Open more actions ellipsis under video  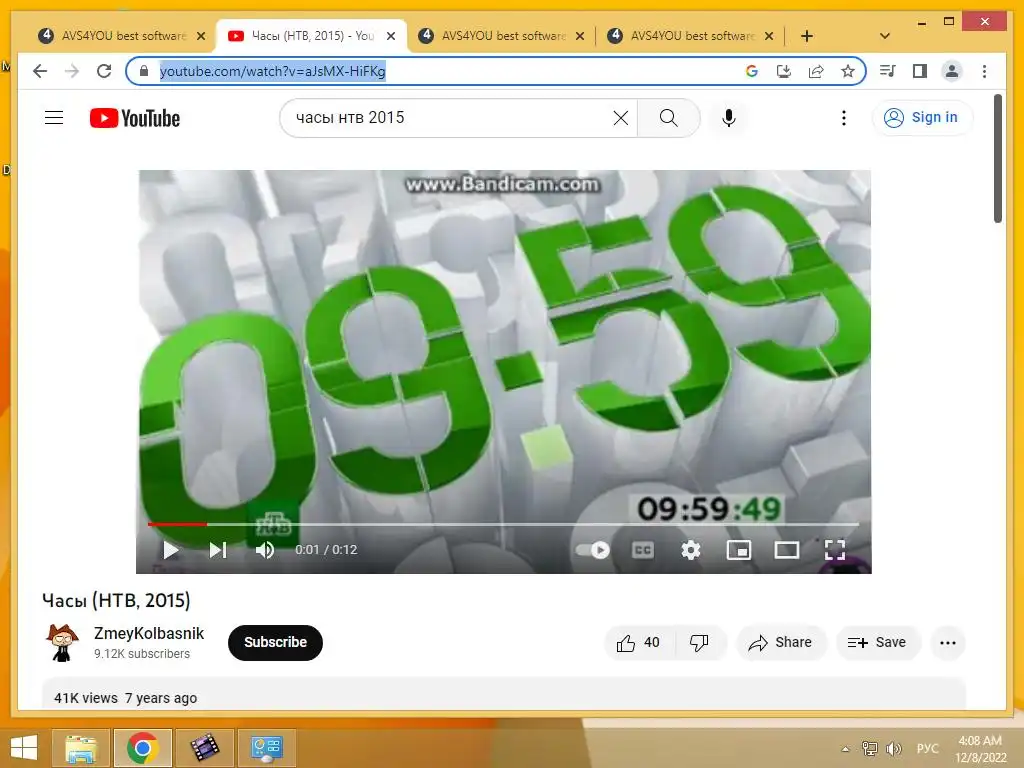click(948, 643)
